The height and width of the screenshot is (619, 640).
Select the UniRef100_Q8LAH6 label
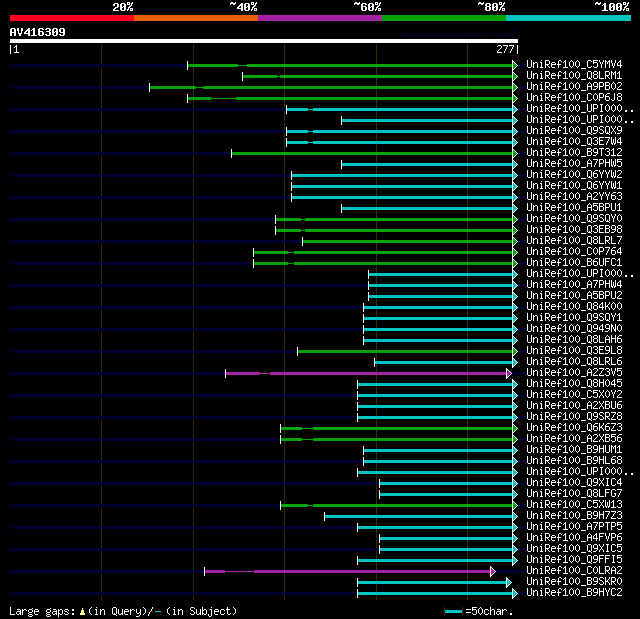(574, 340)
